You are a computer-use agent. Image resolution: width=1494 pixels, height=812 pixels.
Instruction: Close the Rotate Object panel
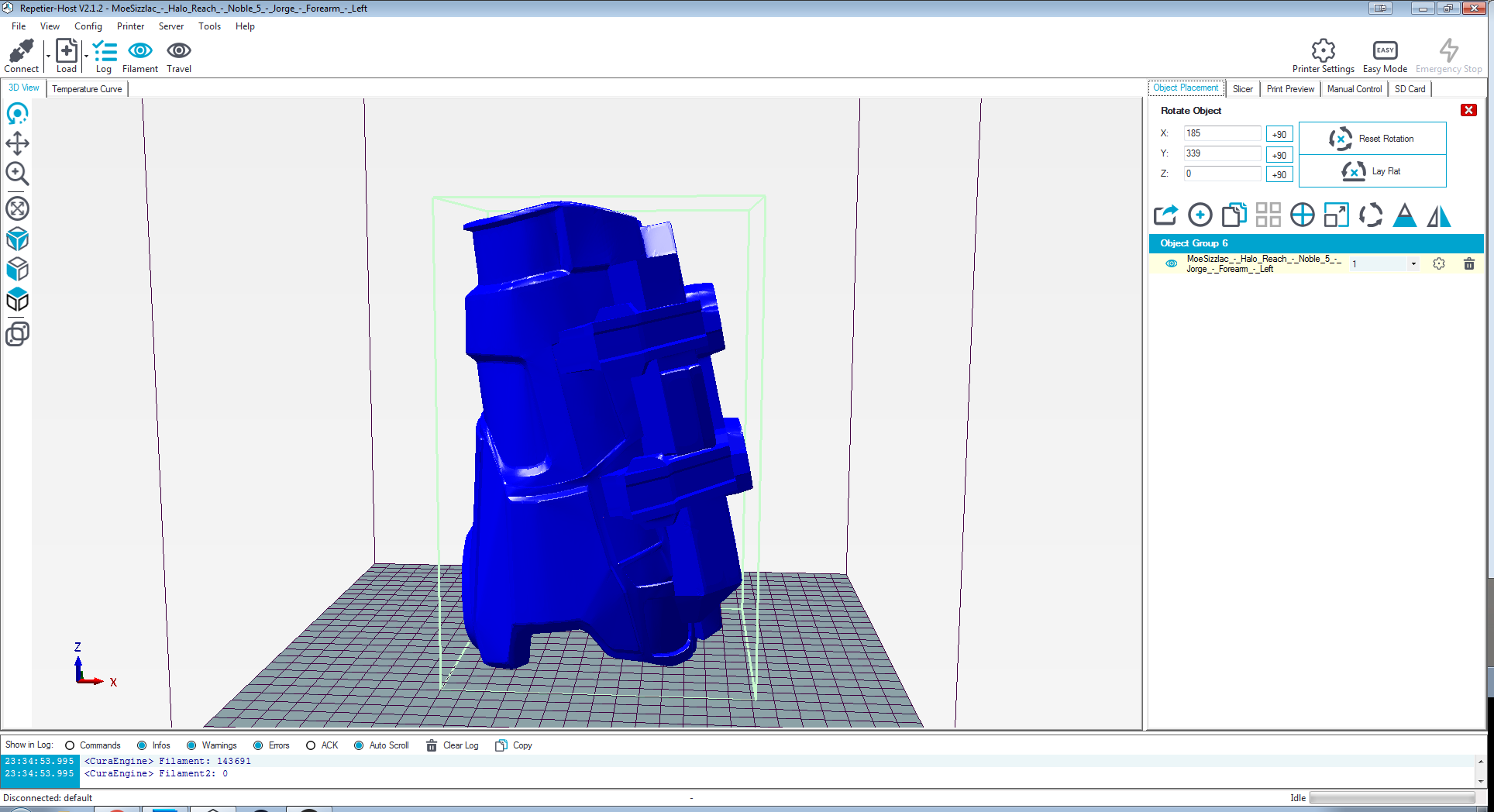[1468, 110]
